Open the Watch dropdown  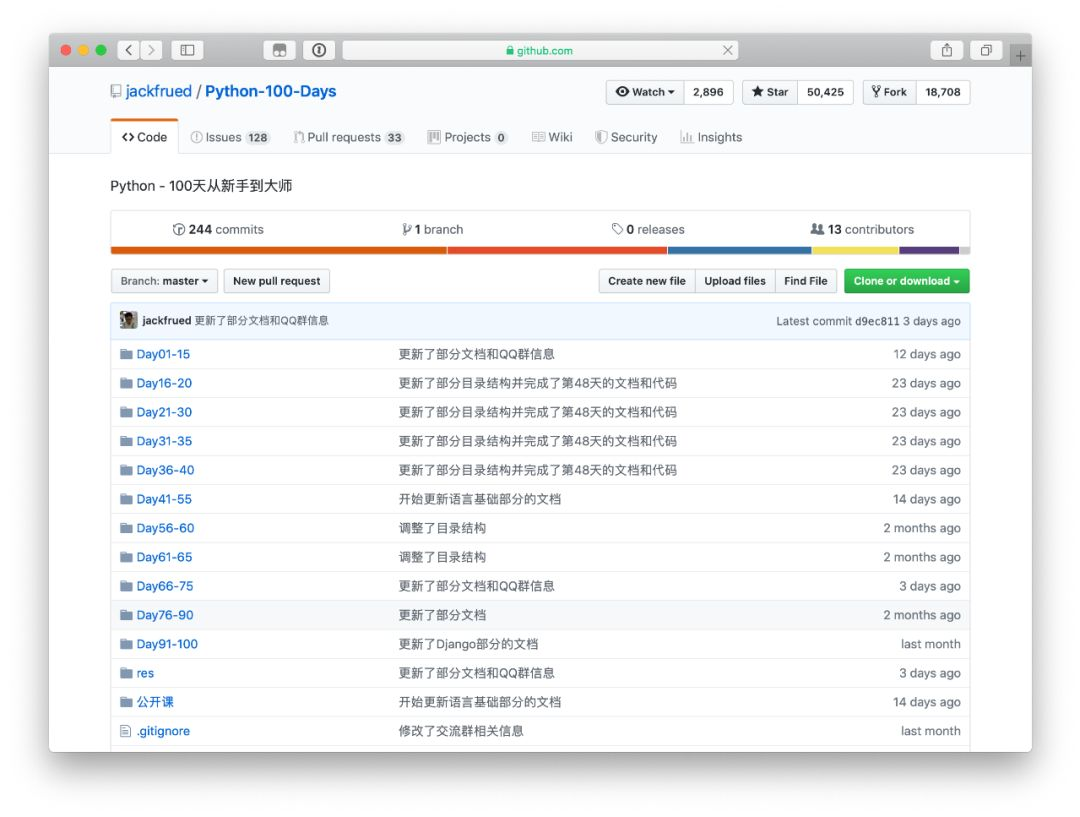click(x=645, y=92)
